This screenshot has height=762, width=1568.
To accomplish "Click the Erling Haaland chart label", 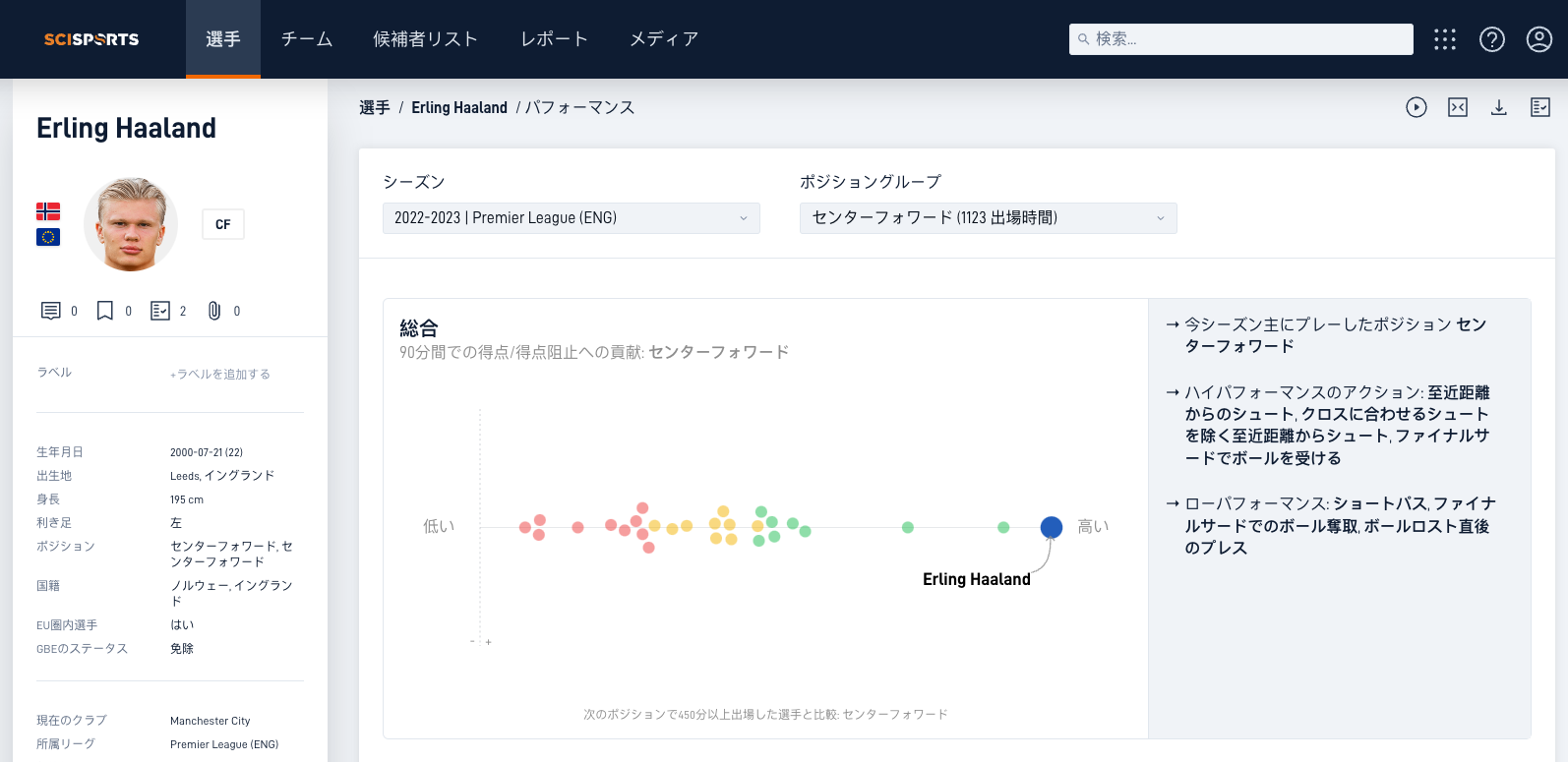I will tap(977, 579).
